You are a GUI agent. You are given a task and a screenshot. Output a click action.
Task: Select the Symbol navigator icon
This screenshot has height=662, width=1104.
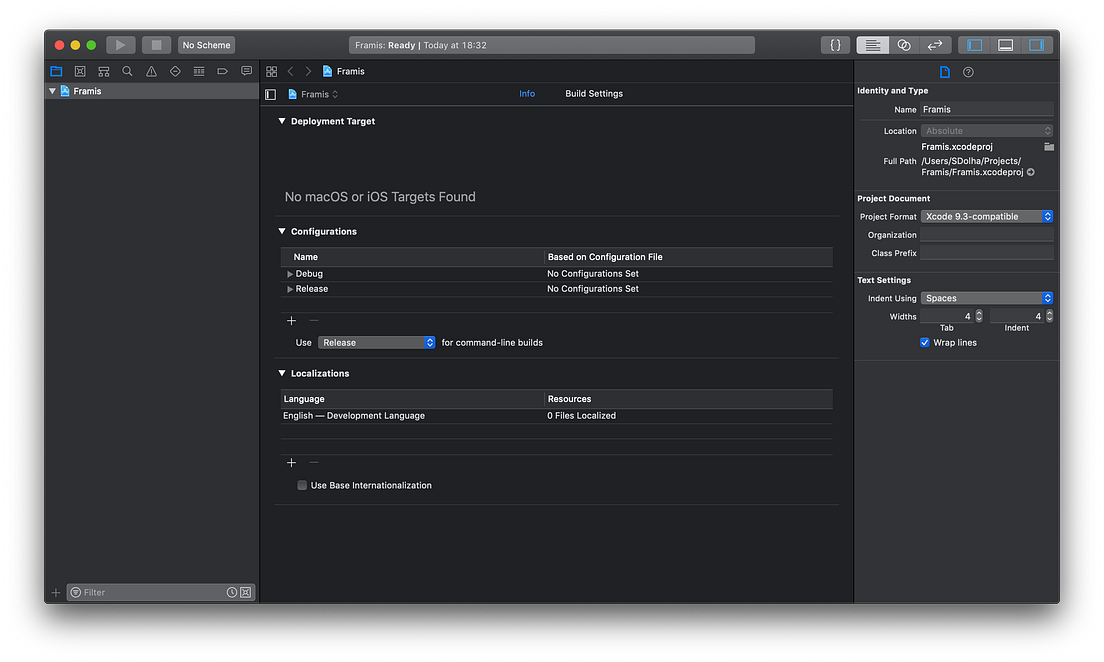(x=103, y=71)
